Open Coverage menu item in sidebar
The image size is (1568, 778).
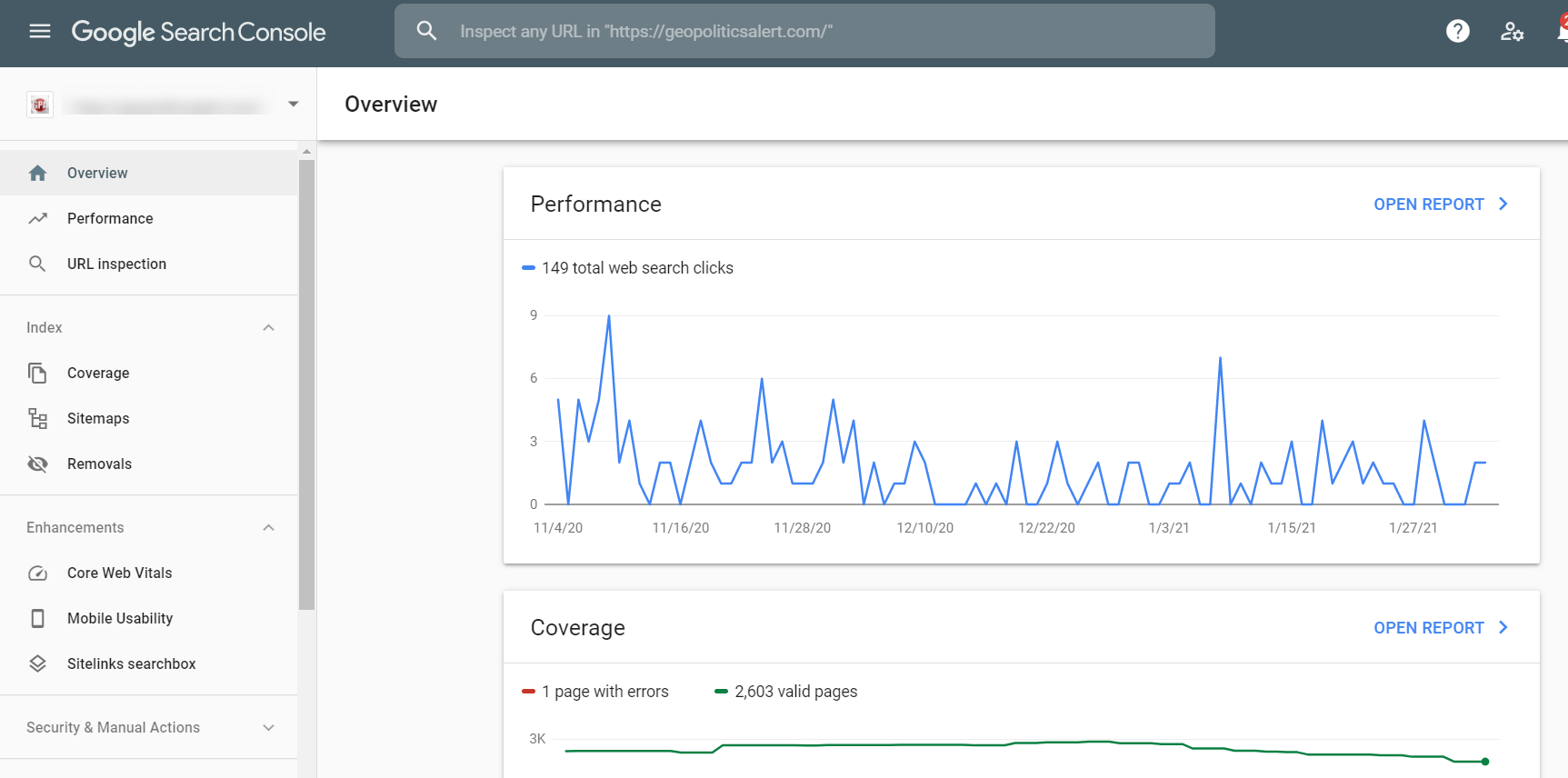pyautogui.click(x=149, y=373)
